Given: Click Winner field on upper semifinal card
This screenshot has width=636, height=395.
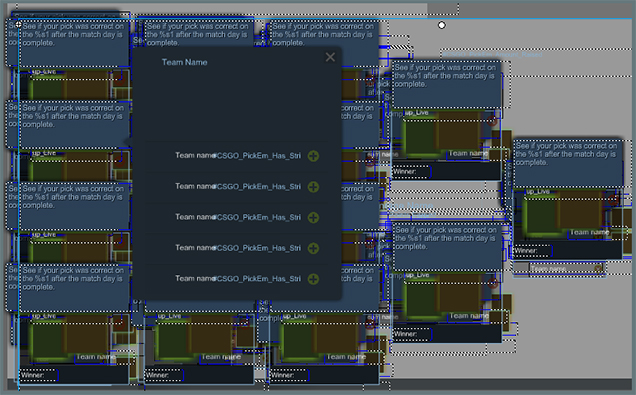Looking at the screenshot, I should (411, 172).
